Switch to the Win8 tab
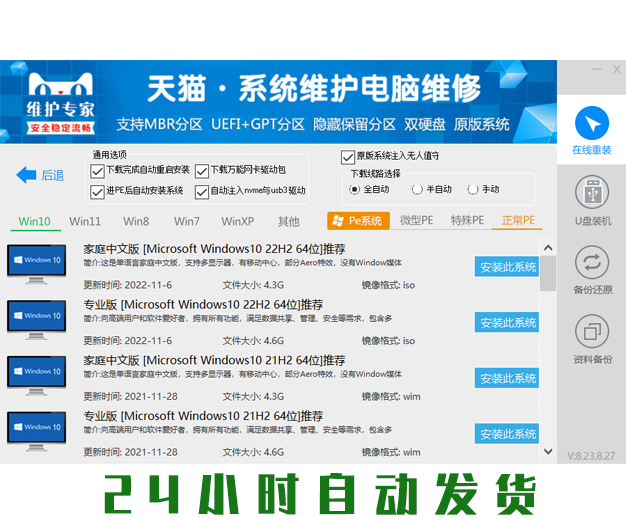Image resolution: width=626 pixels, height=523 pixels. pos(136,221)
